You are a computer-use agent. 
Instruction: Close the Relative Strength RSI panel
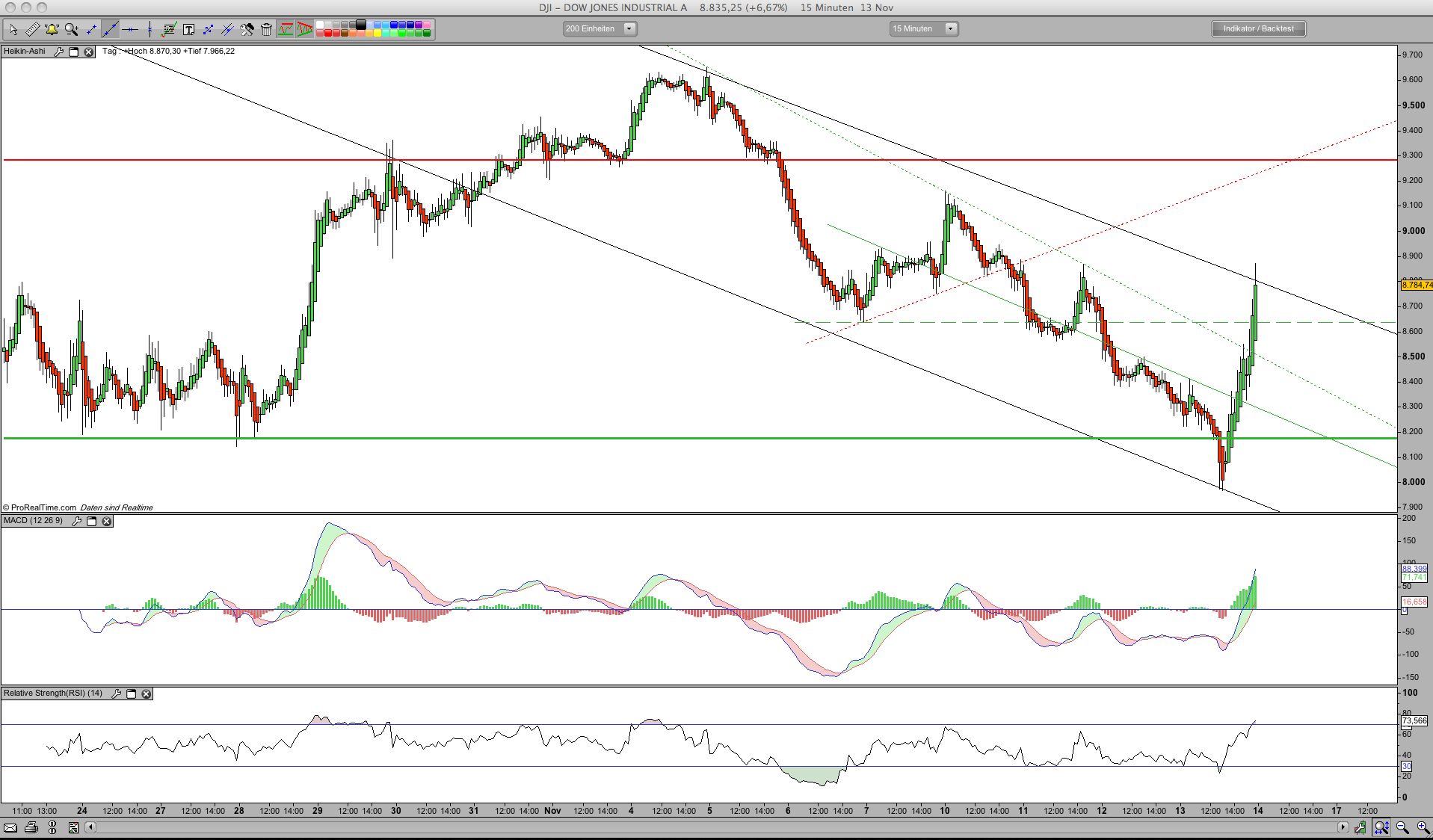point(147,694)
